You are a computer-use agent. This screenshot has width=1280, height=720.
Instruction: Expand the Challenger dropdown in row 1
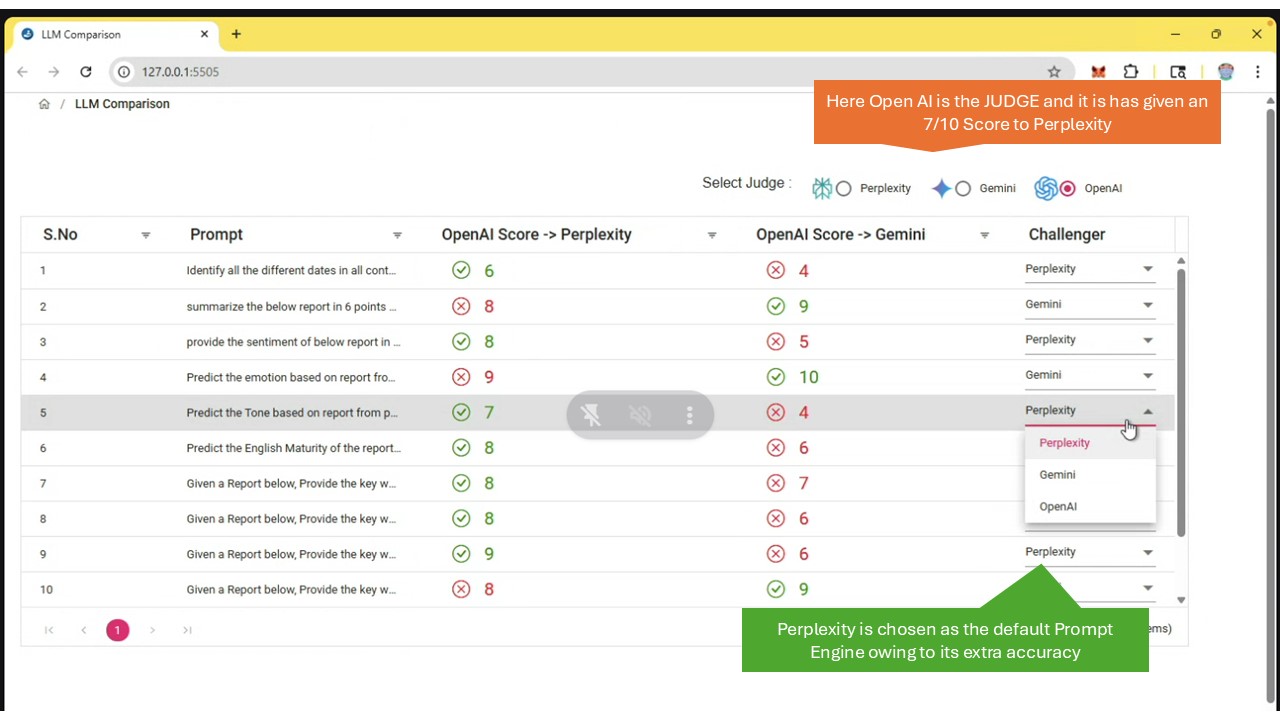(x=1148, y=269)
